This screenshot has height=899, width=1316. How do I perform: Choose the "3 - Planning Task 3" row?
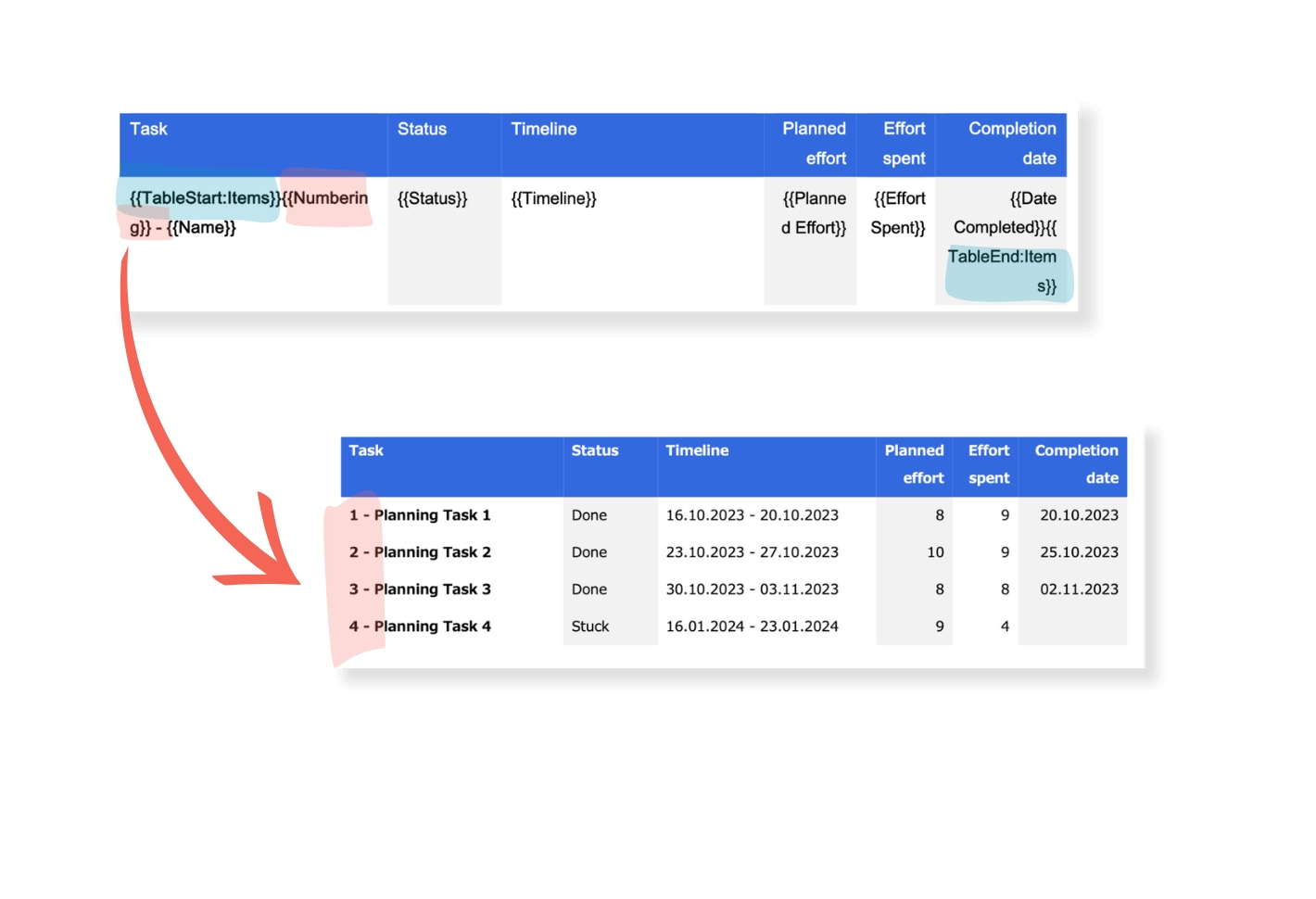tap(420, 589)
